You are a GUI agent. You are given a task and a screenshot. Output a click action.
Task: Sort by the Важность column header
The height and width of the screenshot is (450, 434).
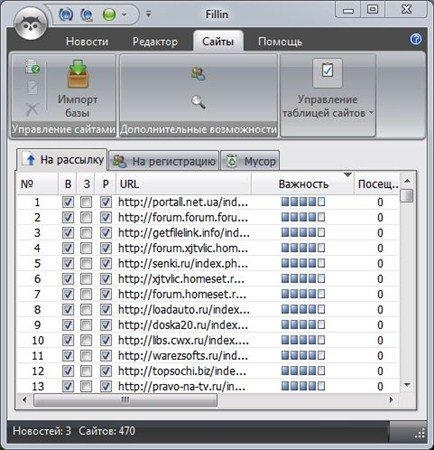click(x=303, y=184)
